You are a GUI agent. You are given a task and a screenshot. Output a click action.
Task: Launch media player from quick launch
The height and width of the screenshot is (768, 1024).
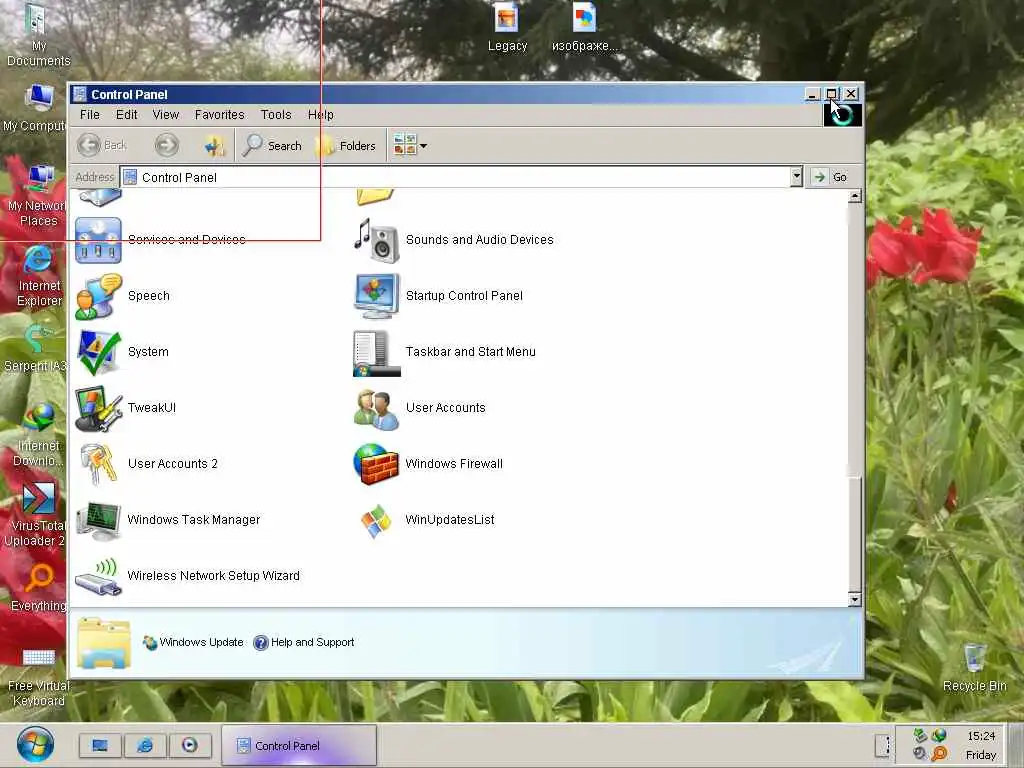tap(190, 745)
